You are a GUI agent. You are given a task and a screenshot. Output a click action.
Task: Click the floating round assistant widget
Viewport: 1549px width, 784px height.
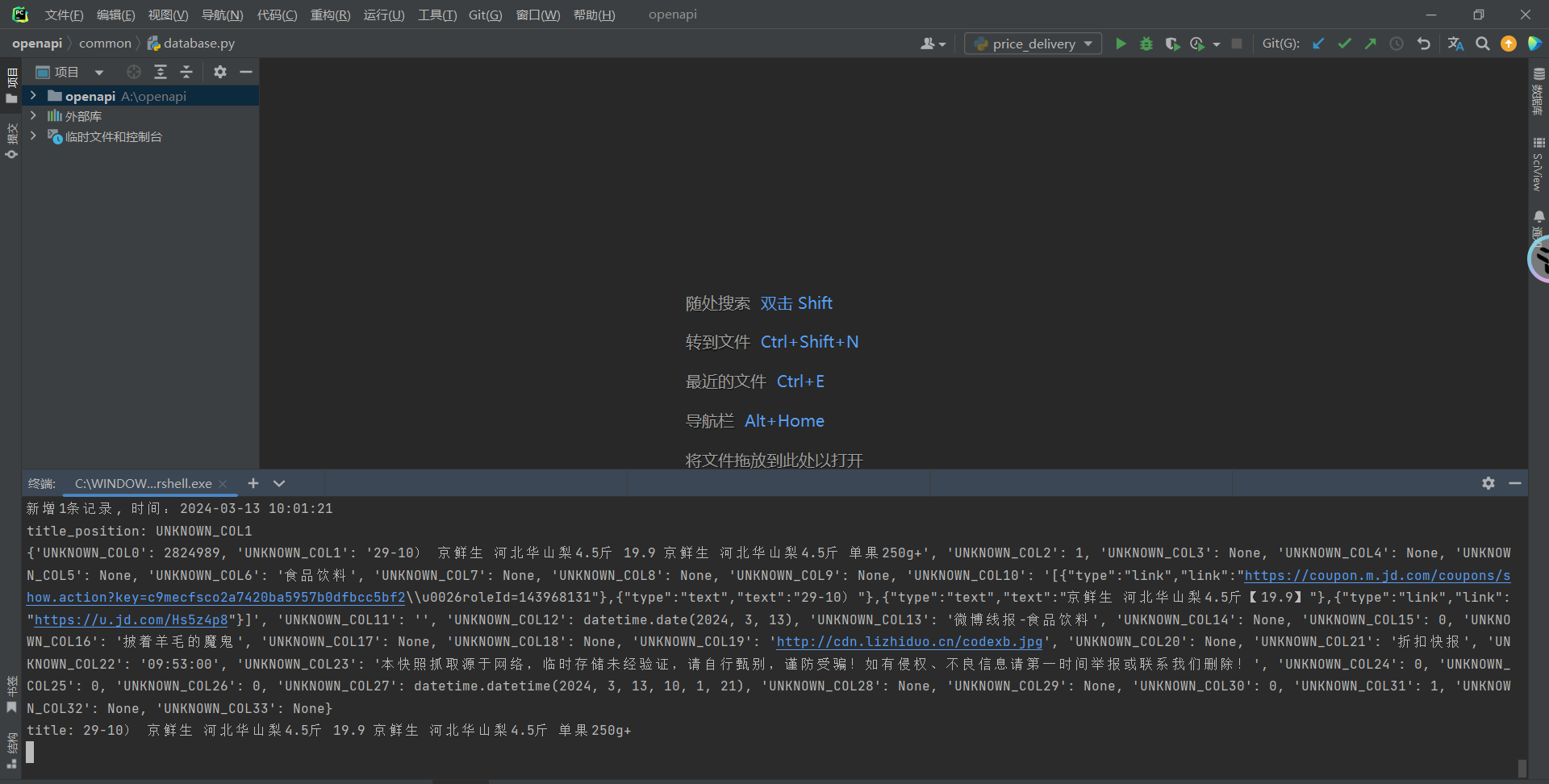tap(1539, 261)
